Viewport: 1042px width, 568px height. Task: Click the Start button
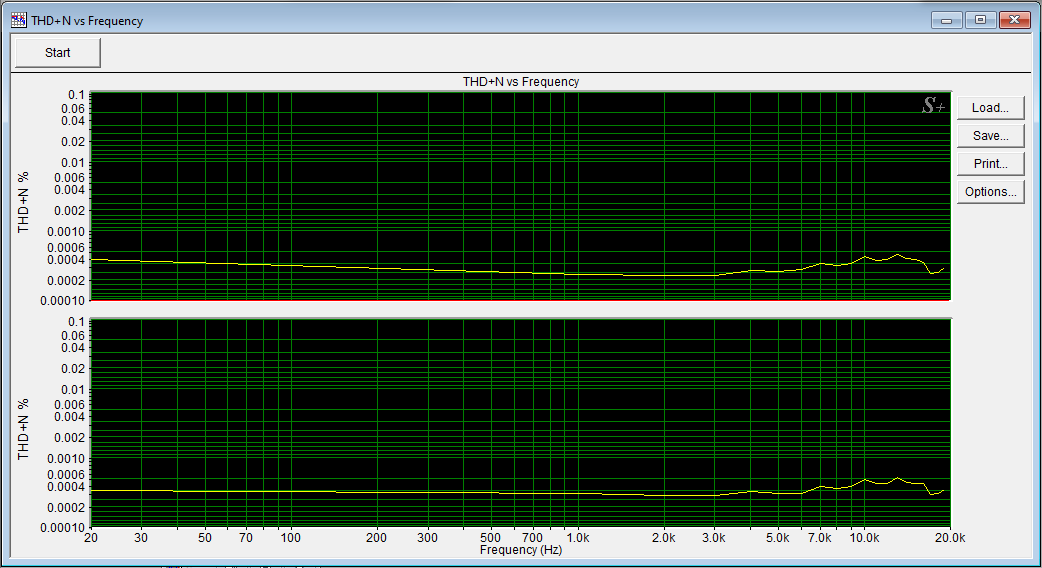(x=58, y=52)
